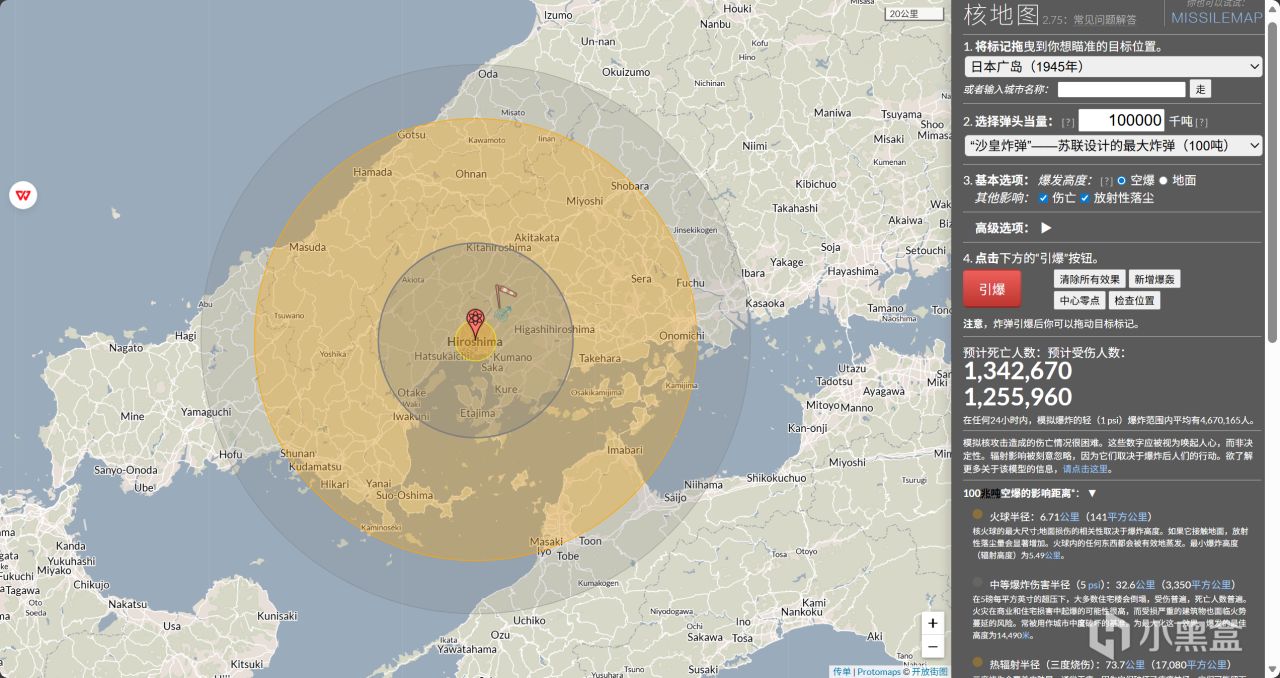
Task: Click the fireball radius color dot
Action: click(x=977, y=514)
